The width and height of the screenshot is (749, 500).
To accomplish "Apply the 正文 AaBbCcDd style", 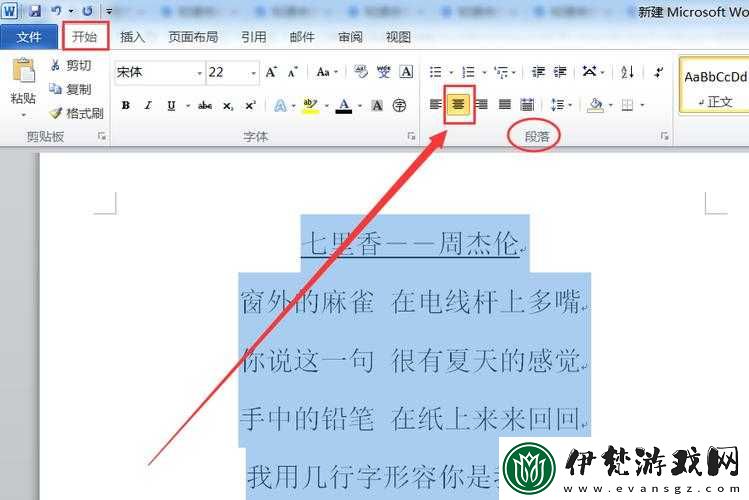I will coord(715,86).
